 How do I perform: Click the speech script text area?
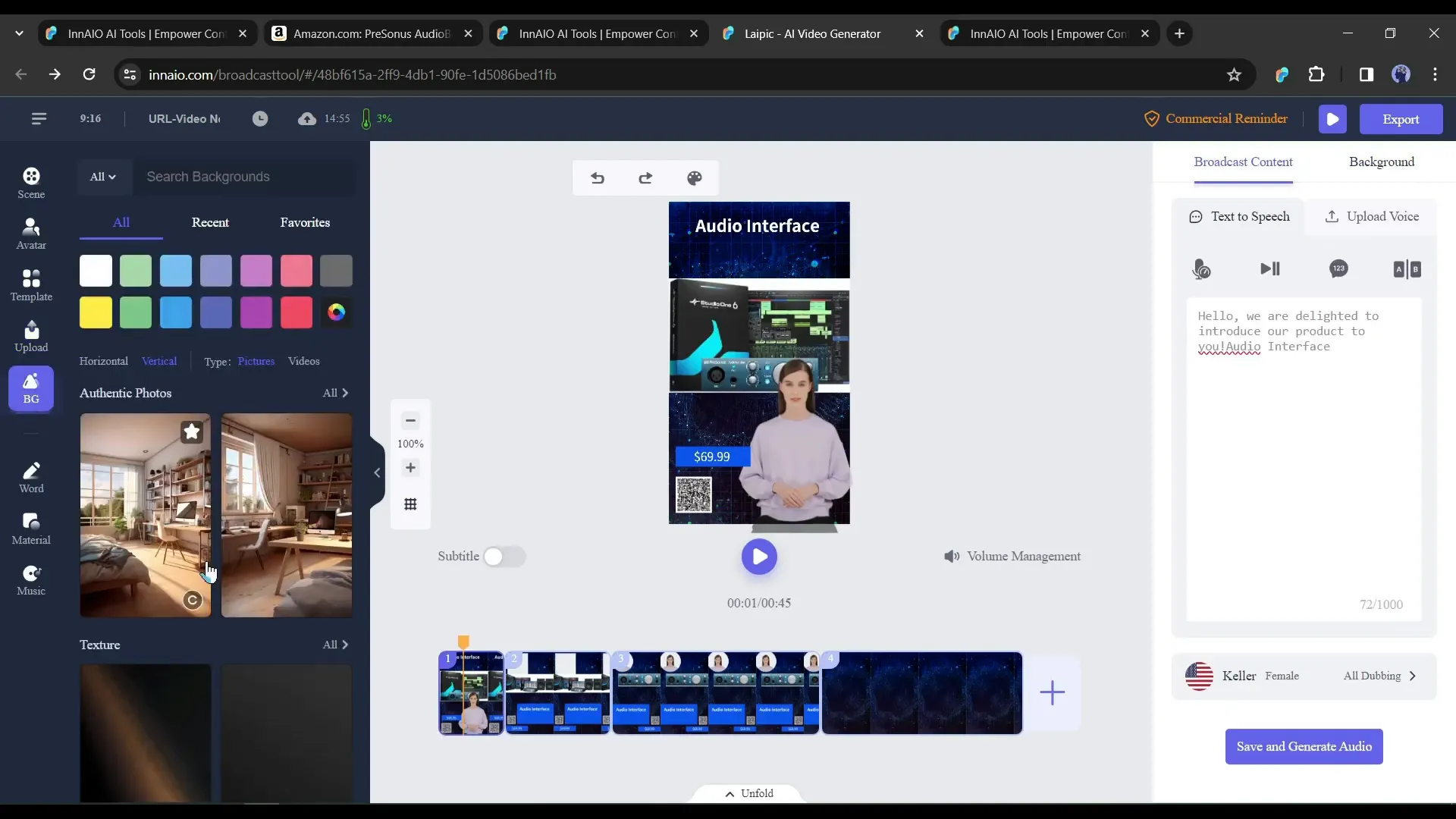tap(1304, 459)
